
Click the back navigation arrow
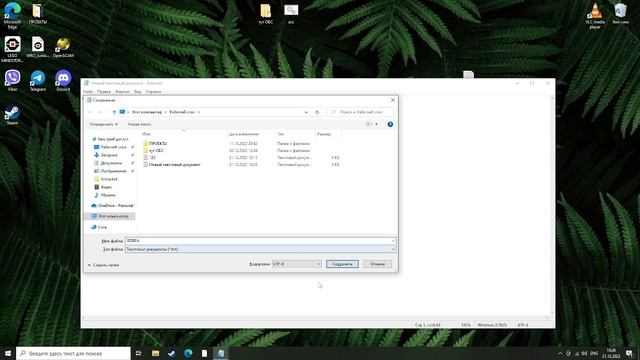point(90,112)
